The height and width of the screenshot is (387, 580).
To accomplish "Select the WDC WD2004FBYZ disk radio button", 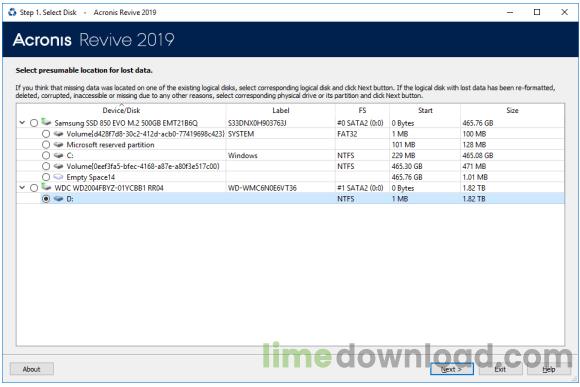I will point(34,188).
